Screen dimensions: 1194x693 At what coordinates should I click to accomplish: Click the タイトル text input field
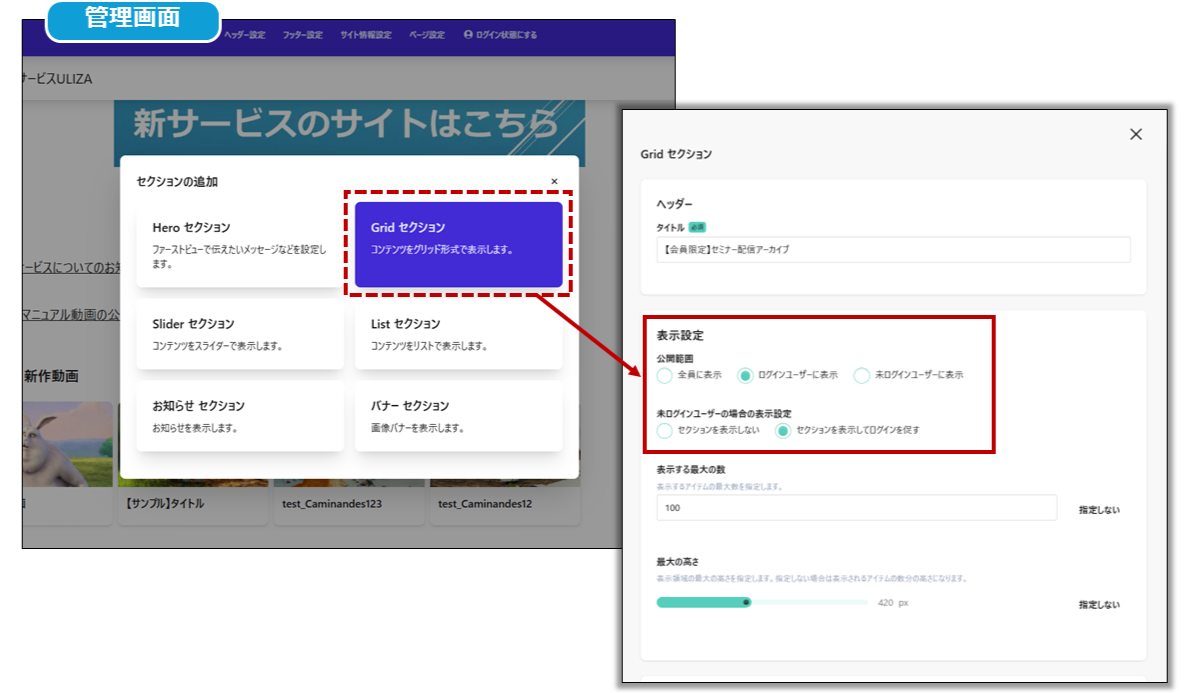pos(893,249)
